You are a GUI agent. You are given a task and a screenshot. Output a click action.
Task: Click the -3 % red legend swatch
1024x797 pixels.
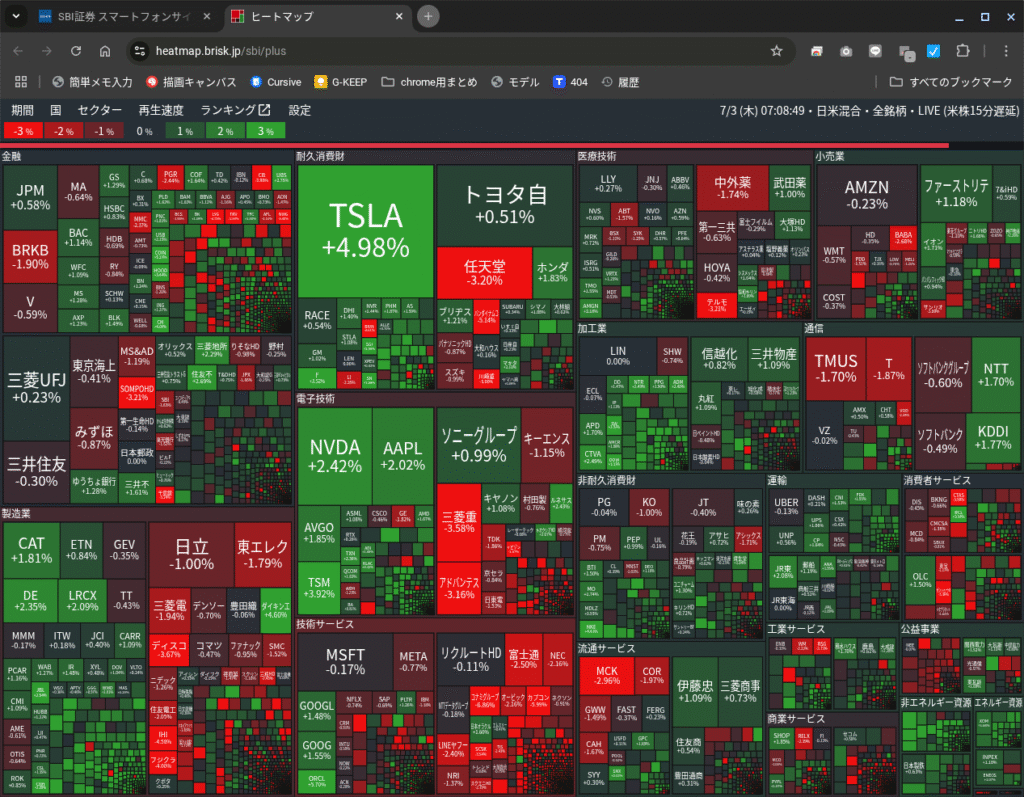tap(24, 131)
